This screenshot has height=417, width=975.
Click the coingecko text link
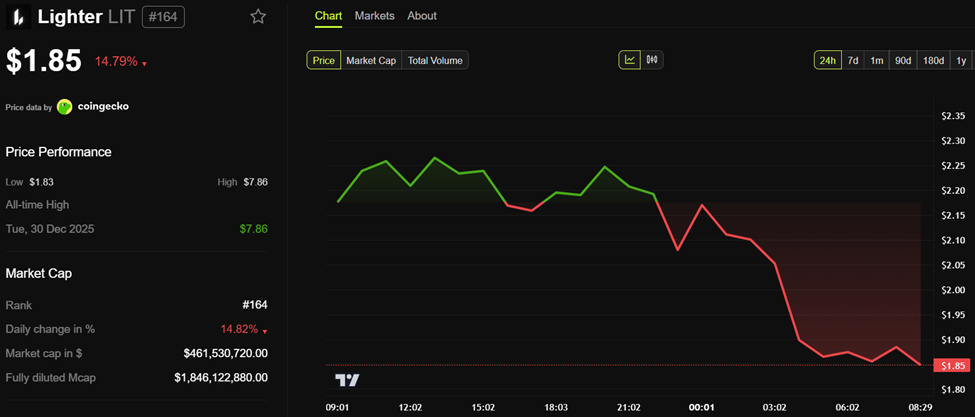click(x=103, y=107)
